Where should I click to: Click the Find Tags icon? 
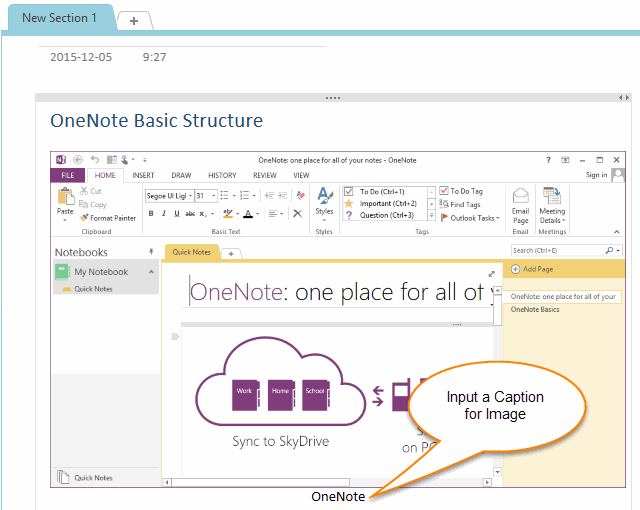[444, 204]
